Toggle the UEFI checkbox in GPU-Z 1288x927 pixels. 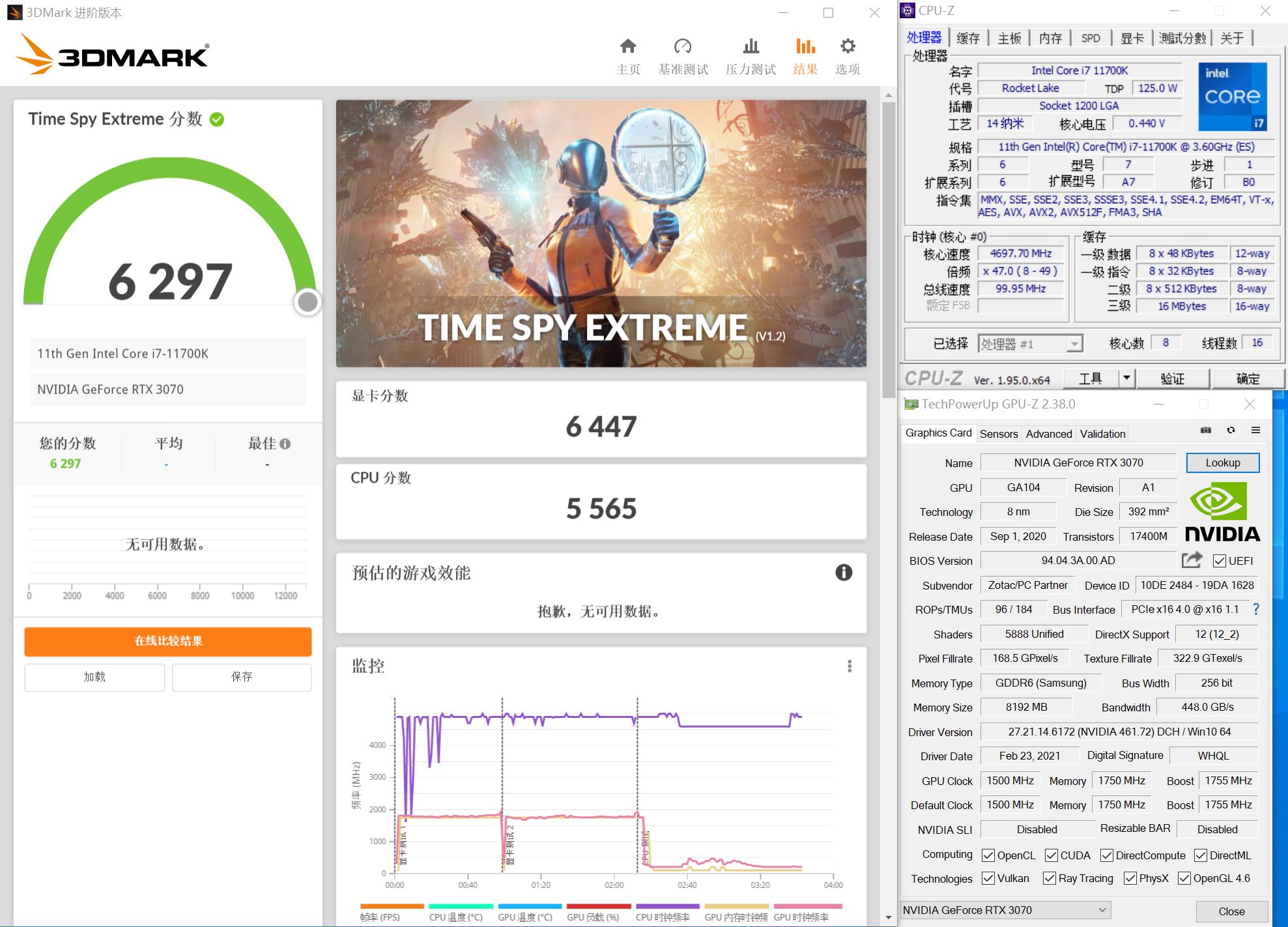[1218, 560]
